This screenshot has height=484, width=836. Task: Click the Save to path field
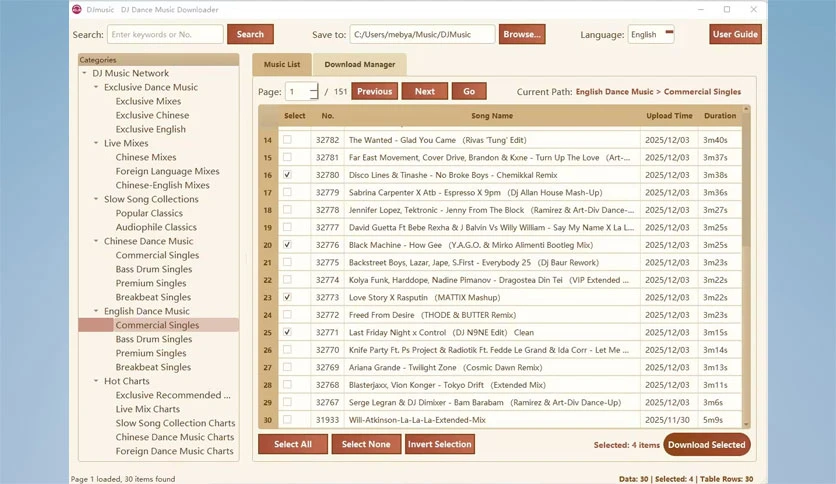point(422,34)
